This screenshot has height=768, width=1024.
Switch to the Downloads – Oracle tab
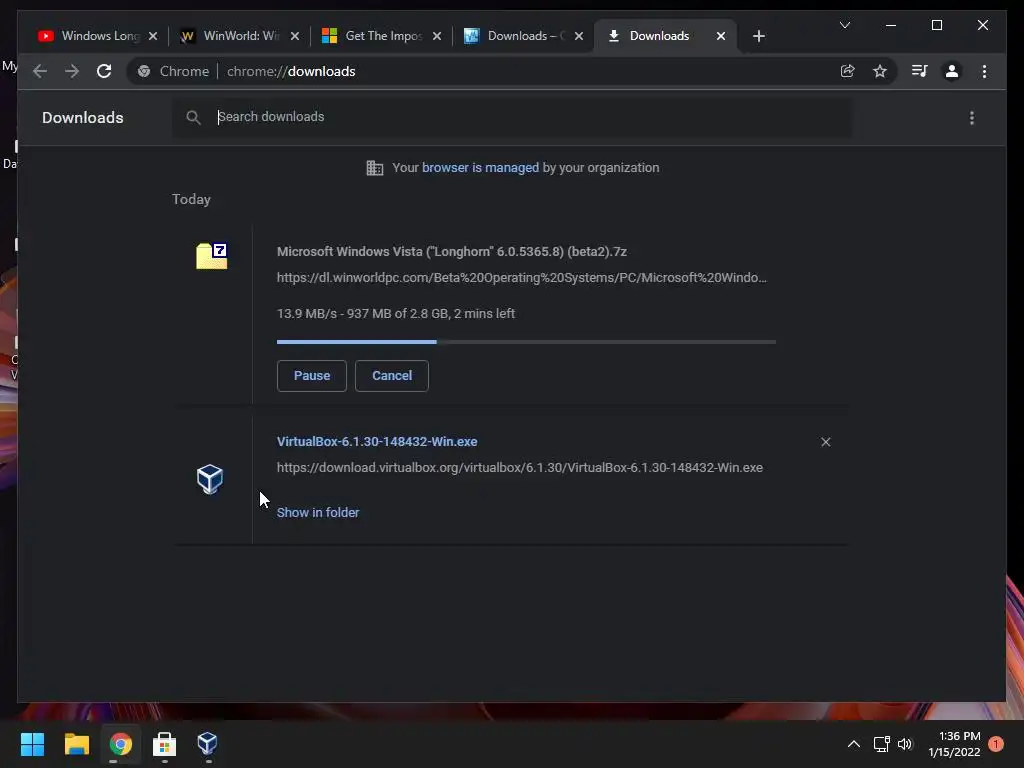tap(524, 36)
